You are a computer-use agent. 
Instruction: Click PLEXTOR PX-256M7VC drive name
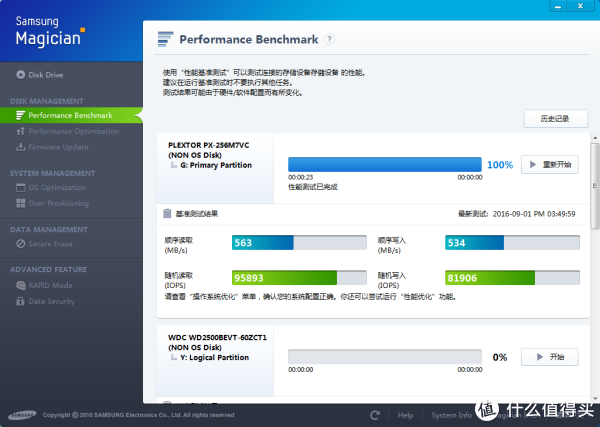[x=209, y=145]
